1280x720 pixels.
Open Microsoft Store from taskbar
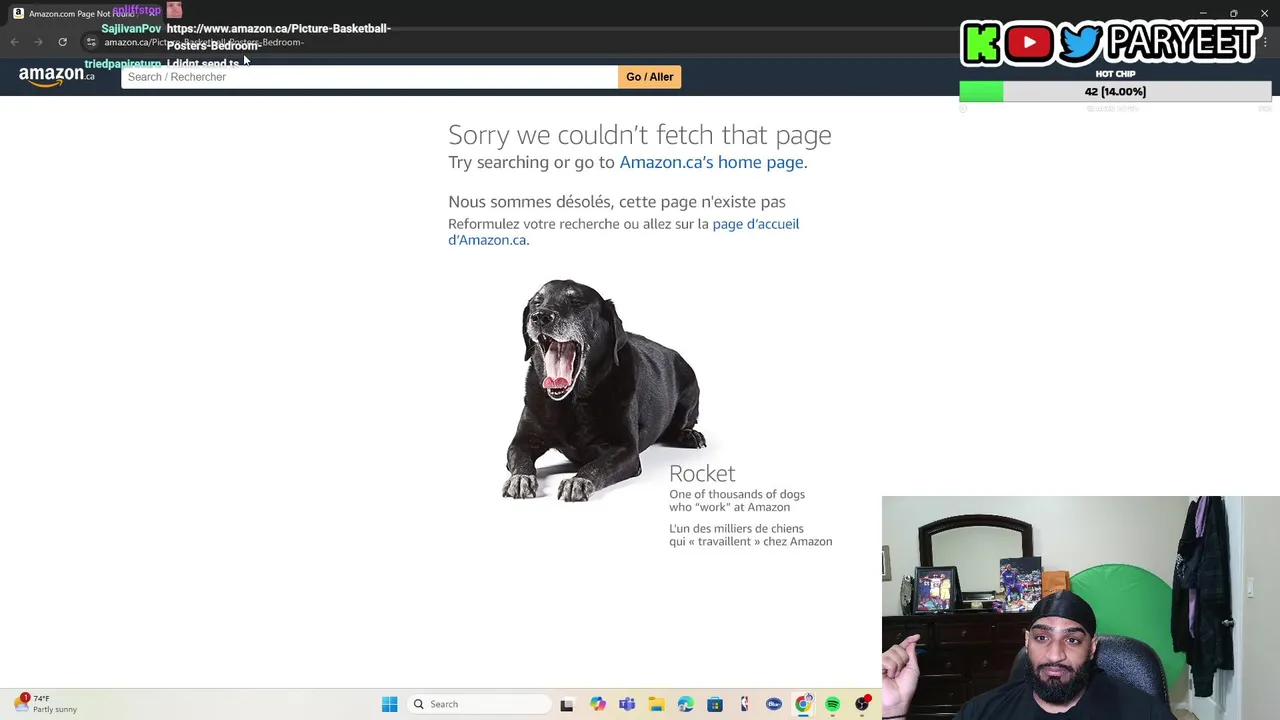[715, 704]
